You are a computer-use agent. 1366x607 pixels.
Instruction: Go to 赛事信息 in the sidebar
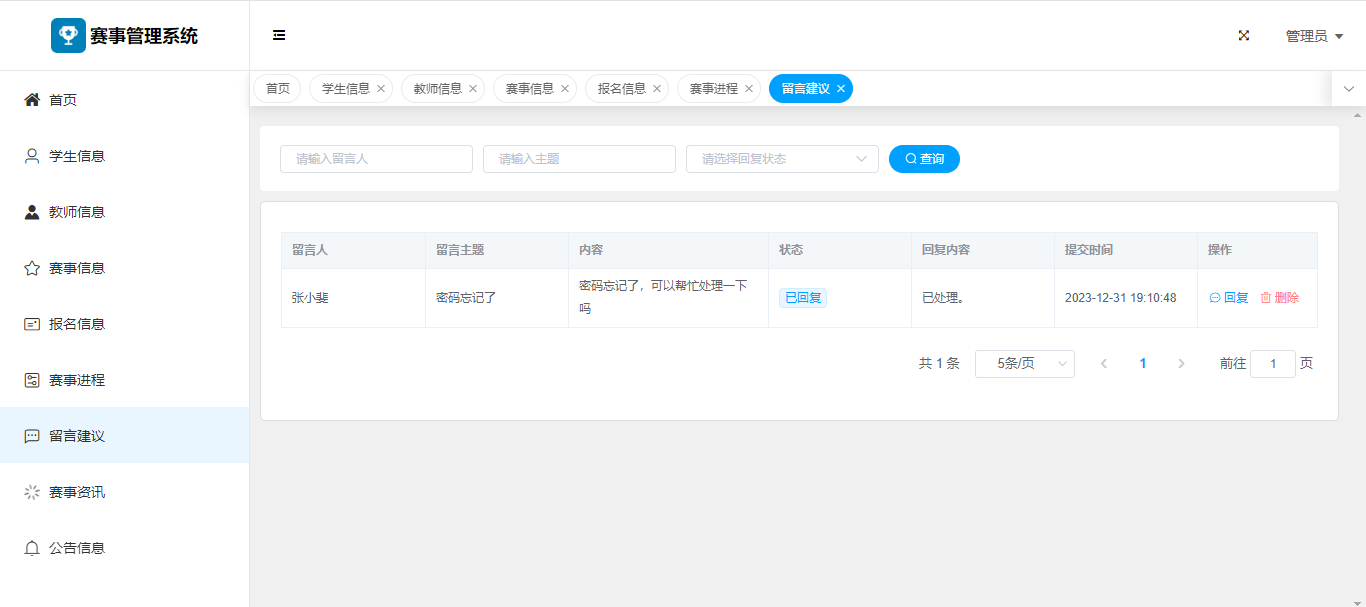coord(76,268)
